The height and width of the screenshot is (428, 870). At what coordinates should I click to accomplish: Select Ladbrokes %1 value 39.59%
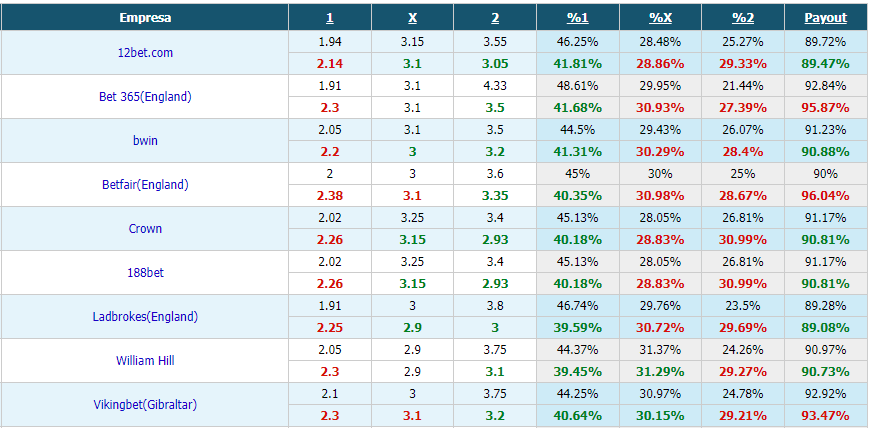point(578,328)
